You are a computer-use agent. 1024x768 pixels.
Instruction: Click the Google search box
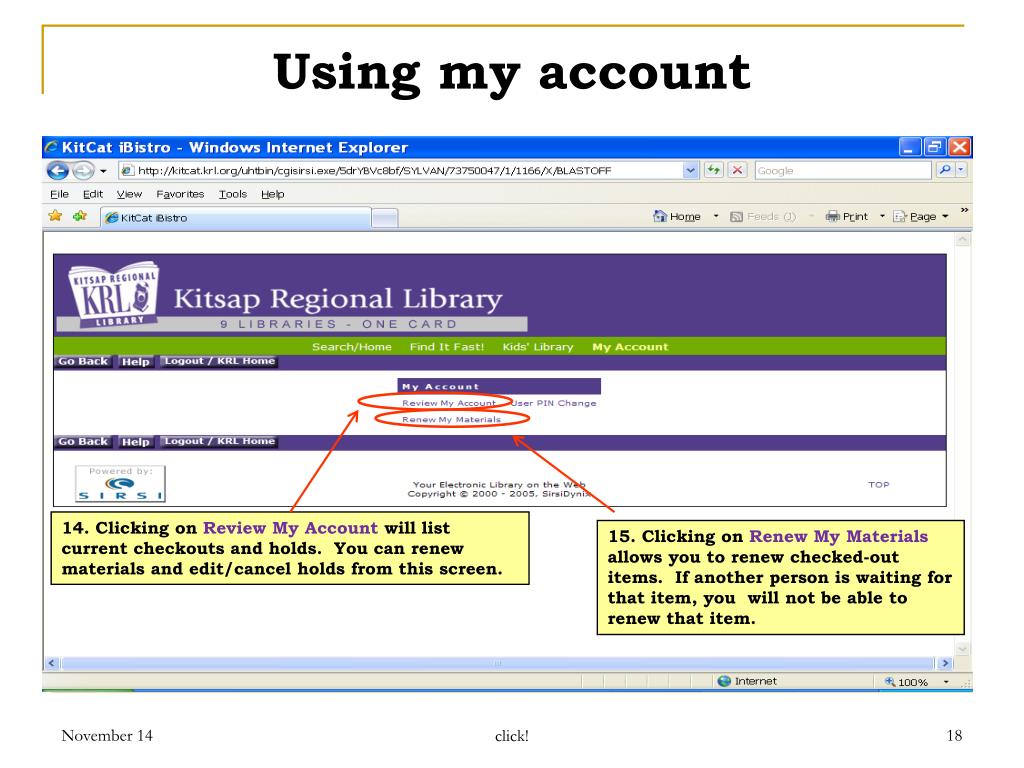tap(842, 170)
